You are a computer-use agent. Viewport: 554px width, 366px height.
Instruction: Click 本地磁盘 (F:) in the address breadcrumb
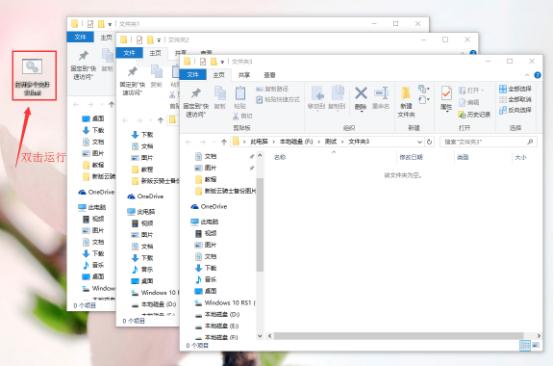tap(296, 142)
